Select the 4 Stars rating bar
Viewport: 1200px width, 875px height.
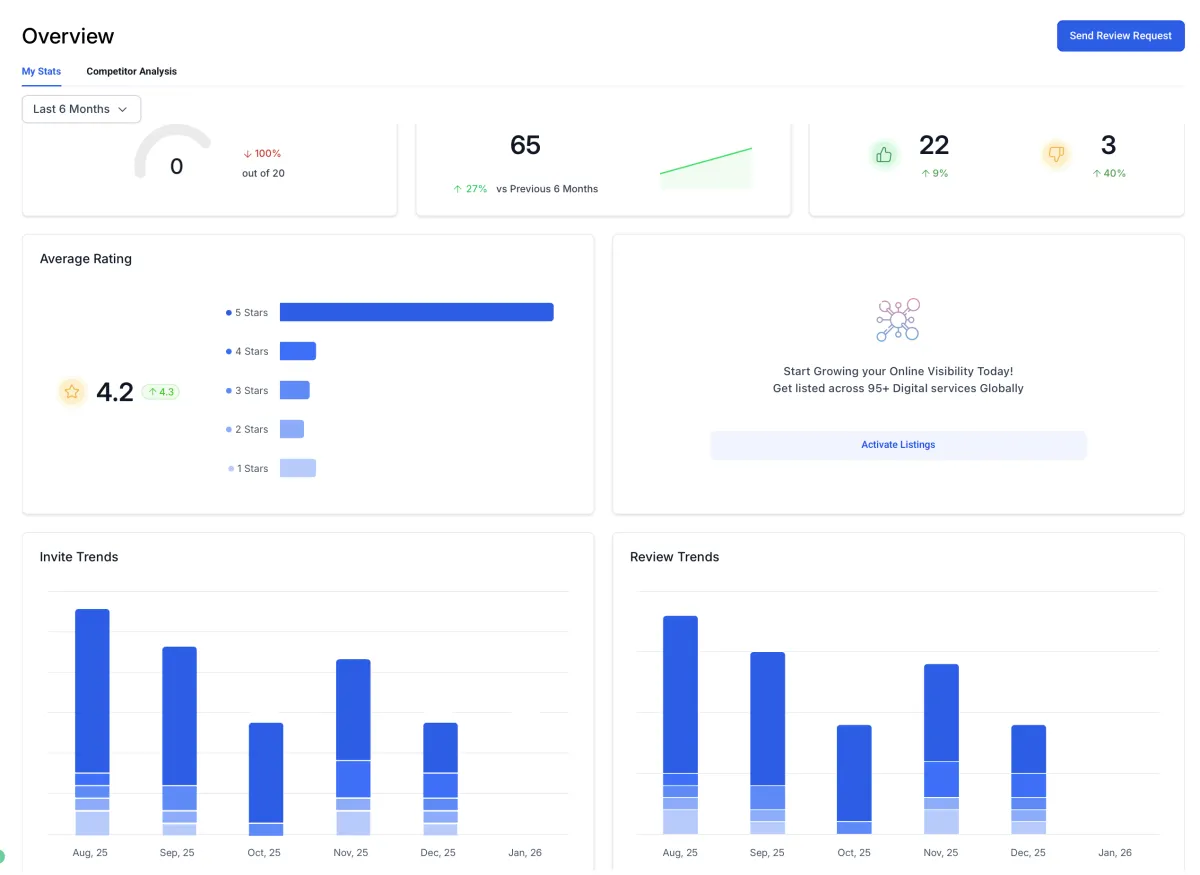tap(298, 351)
